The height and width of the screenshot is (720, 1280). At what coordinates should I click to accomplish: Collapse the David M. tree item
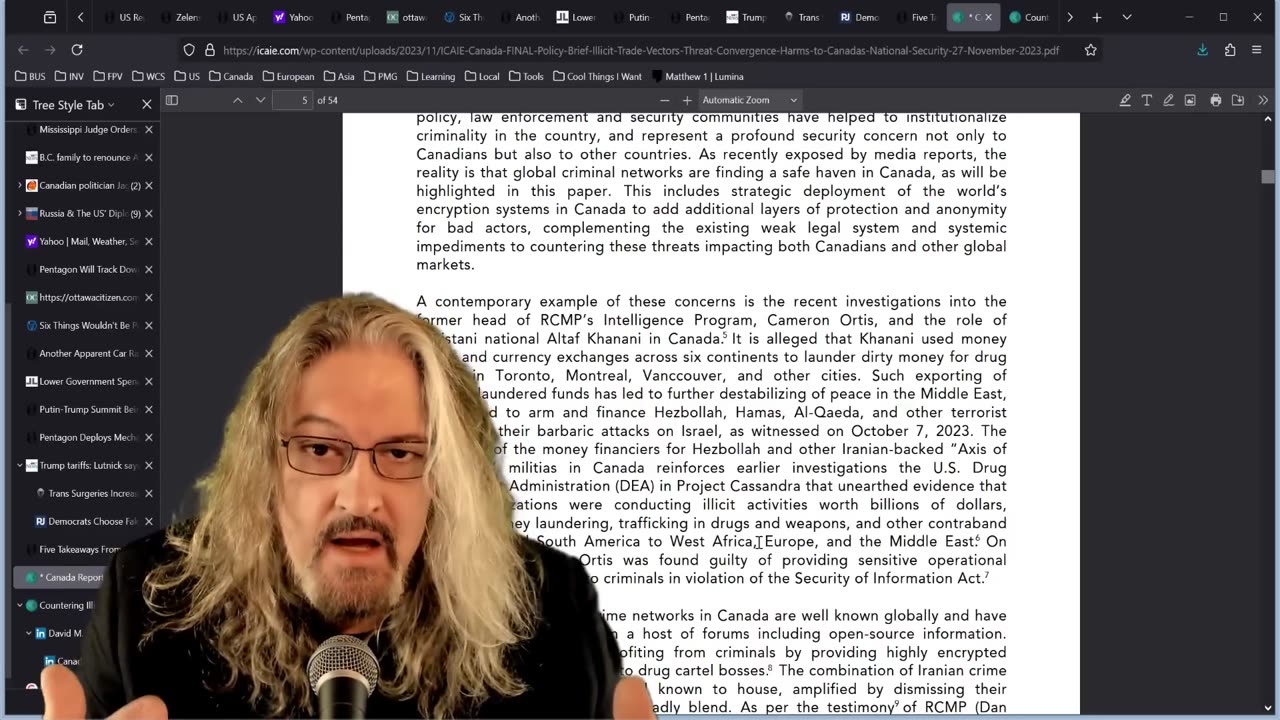[29, 633]
